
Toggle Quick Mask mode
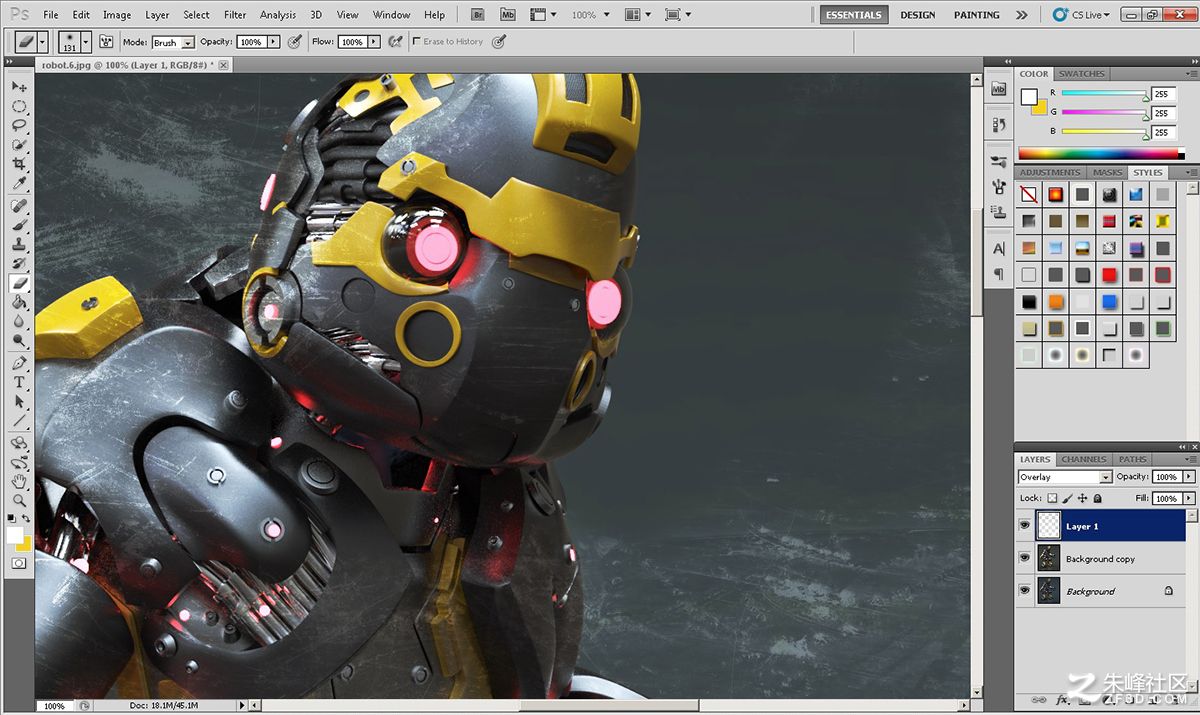pos(19,563)
